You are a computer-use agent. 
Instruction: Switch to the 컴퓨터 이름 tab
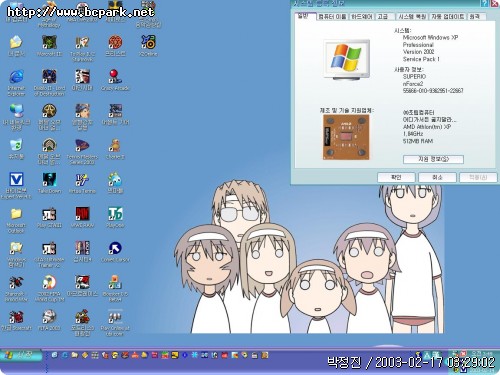click(x=332, y=17)
